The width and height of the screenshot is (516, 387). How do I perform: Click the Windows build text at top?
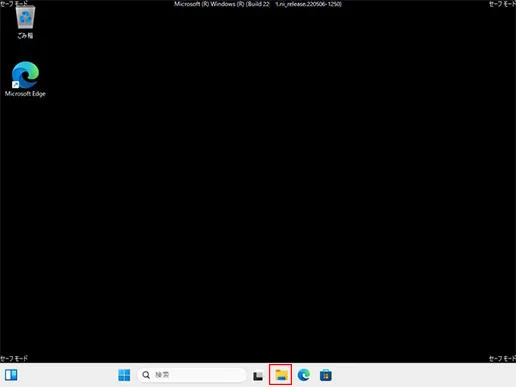258,4
